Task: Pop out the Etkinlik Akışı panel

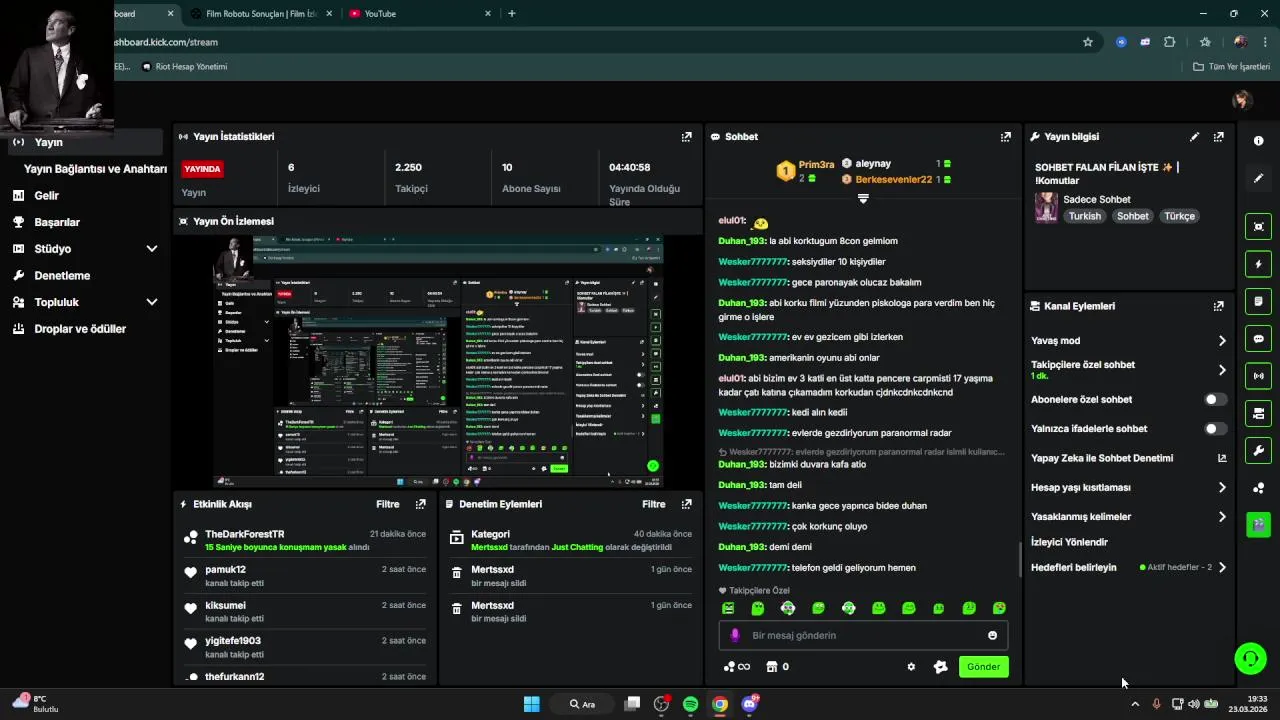Action: click(420, 505)
